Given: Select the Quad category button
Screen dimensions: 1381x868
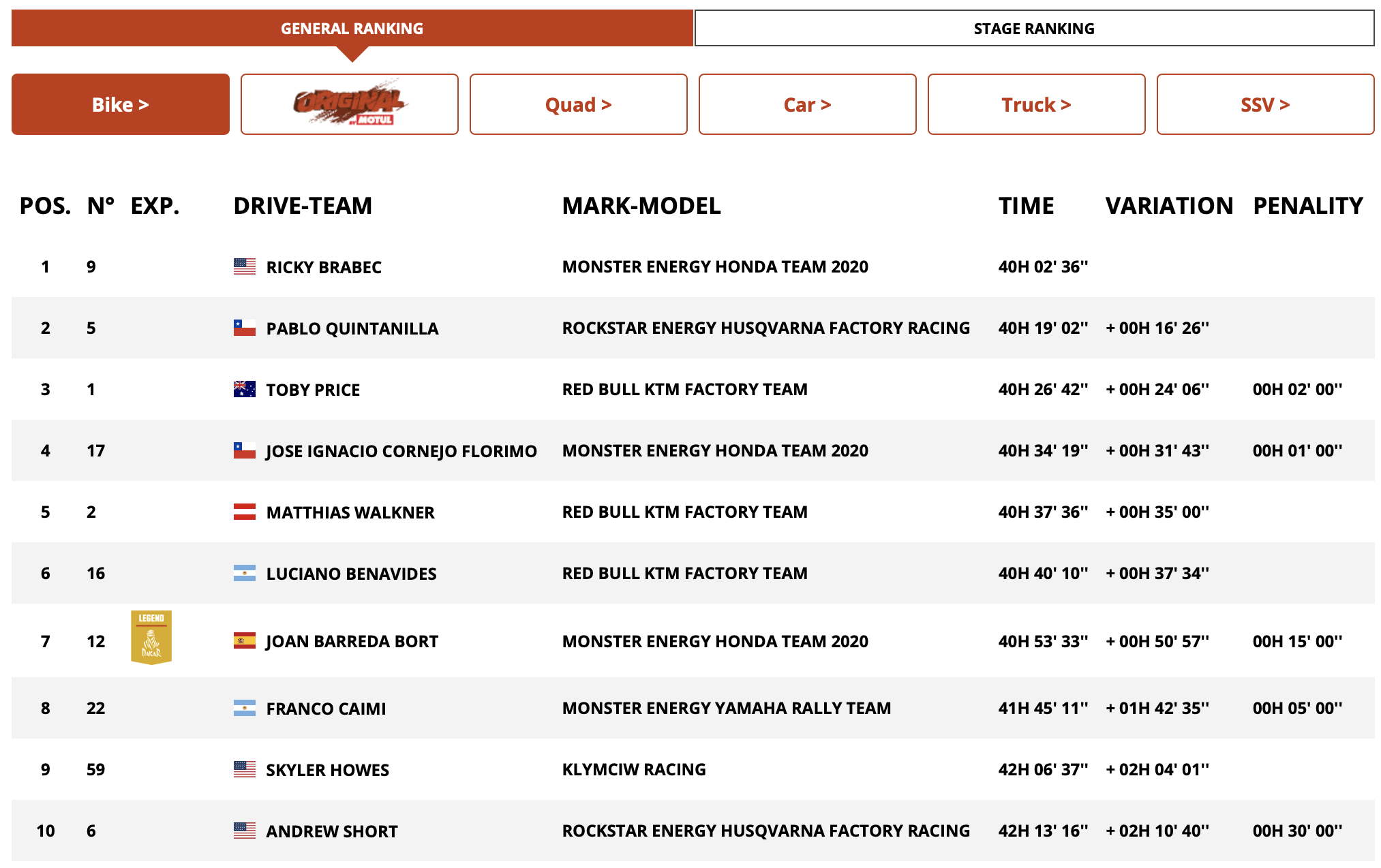Looking at the screenshot, I should (579, 104).
